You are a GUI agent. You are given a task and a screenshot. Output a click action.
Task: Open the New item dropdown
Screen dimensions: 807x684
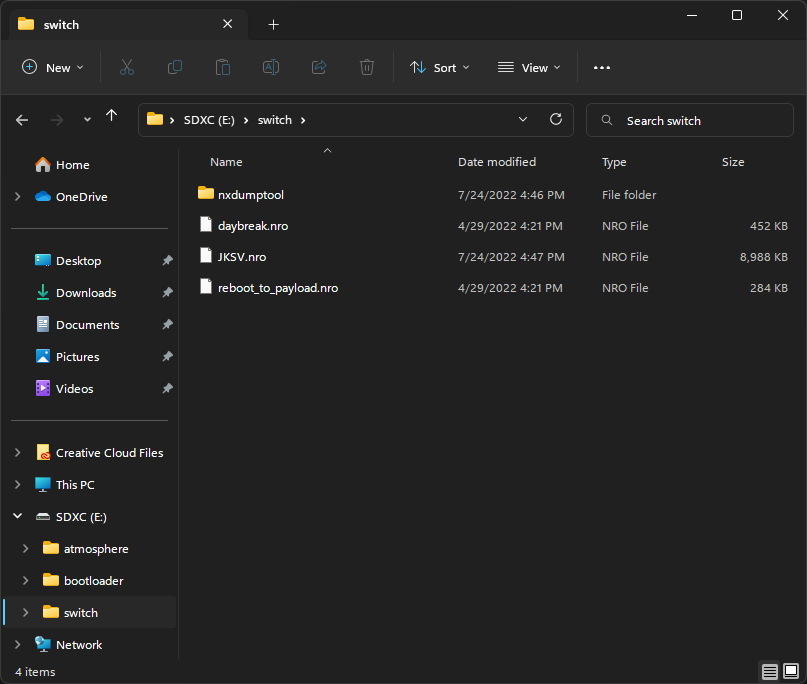54,67
